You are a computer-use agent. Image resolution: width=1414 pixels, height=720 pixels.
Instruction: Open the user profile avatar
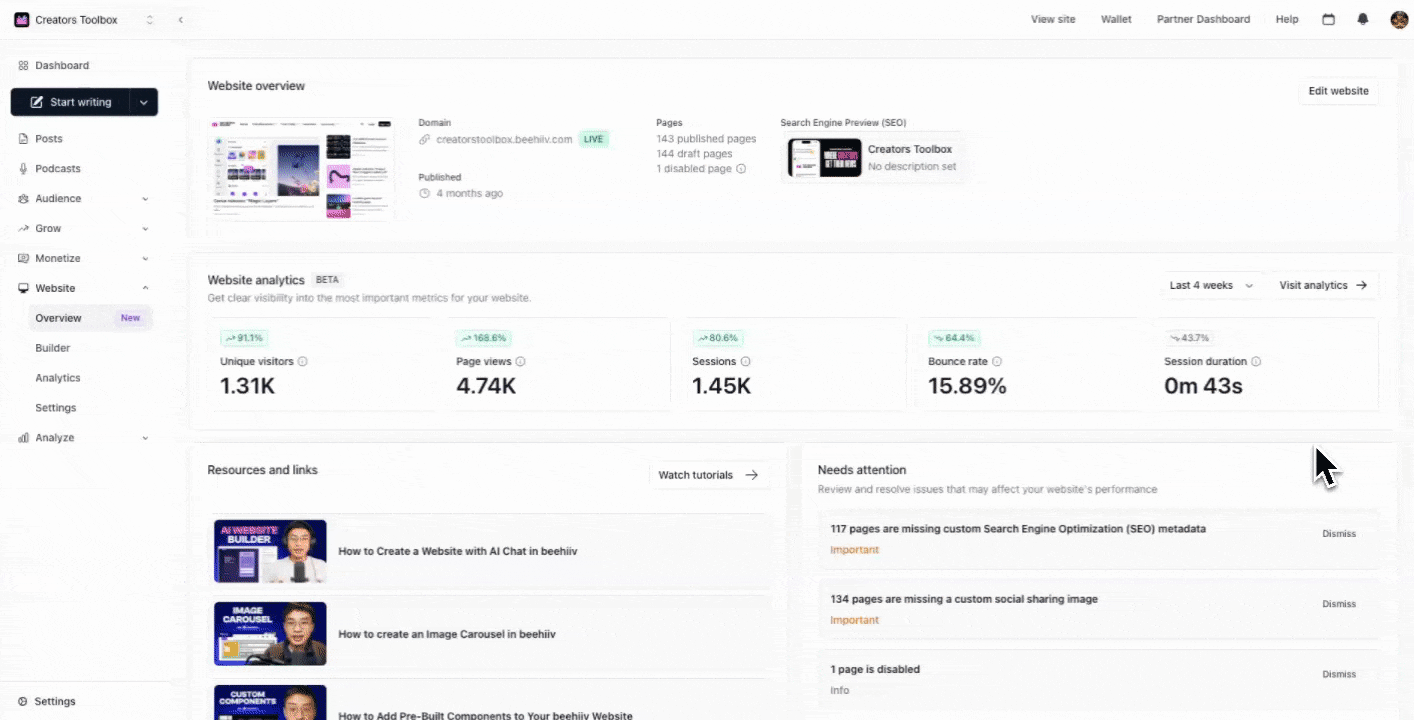click(x=1399, y=19)
